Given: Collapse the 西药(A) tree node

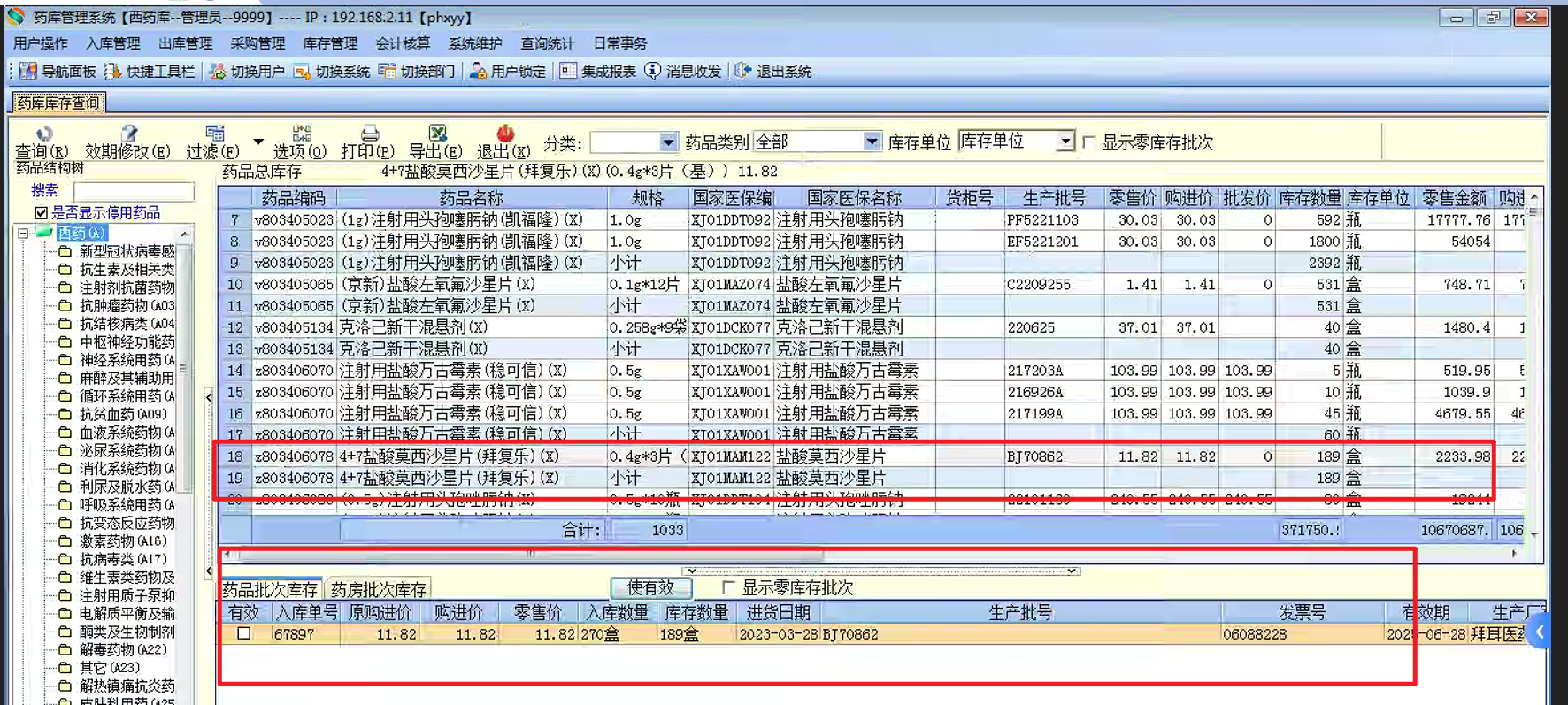Looking at the screenshot, I should coord(23,233).
